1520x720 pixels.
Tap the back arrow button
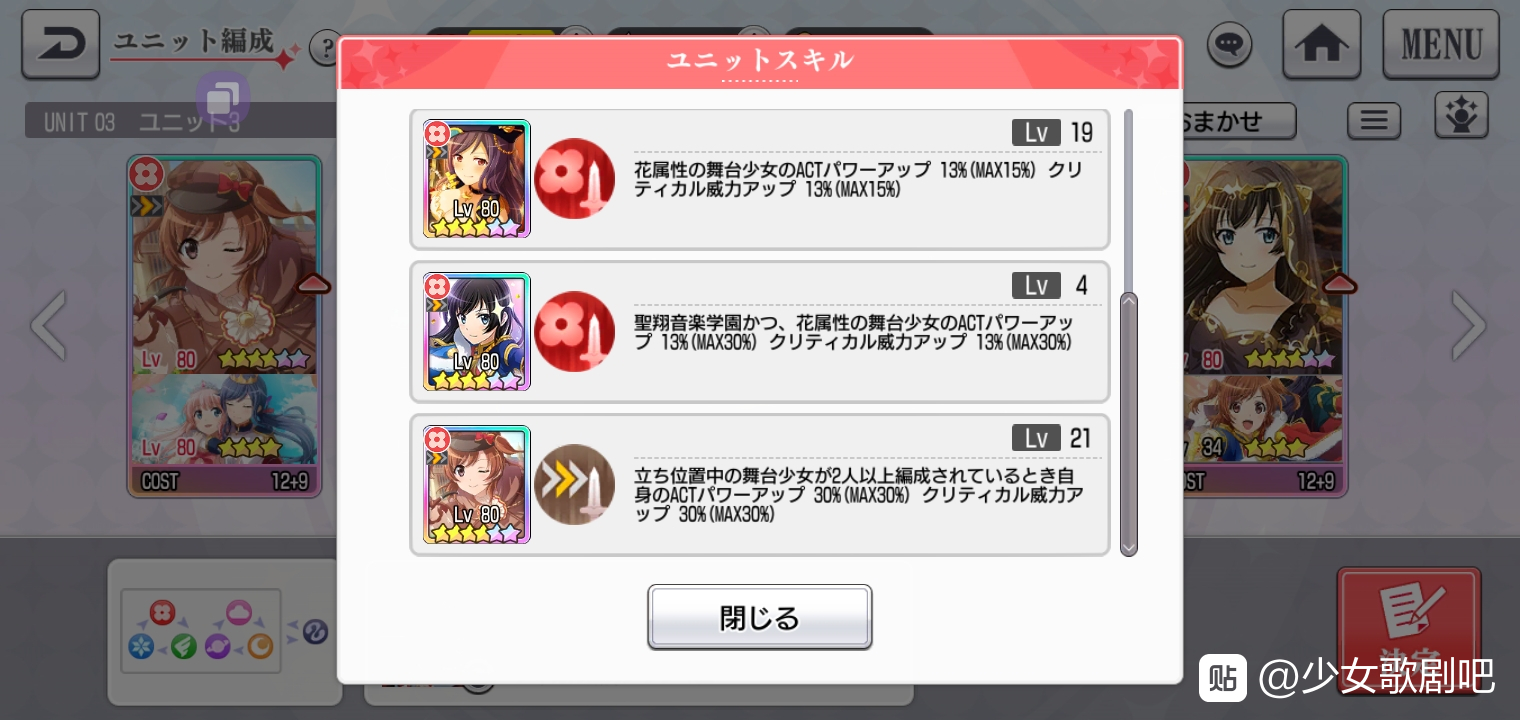(60, 44)
